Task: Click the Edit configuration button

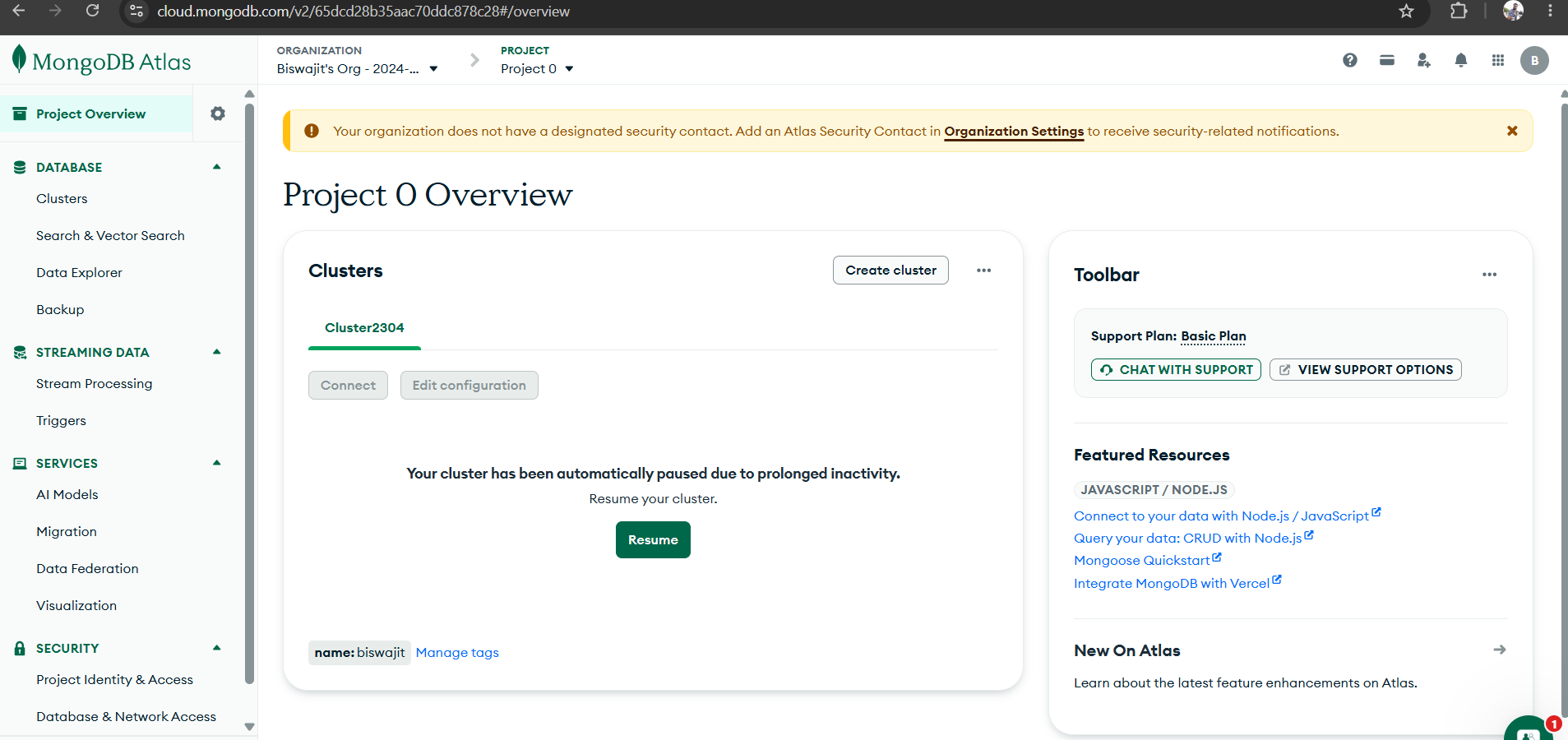Action: pos(469,386)
